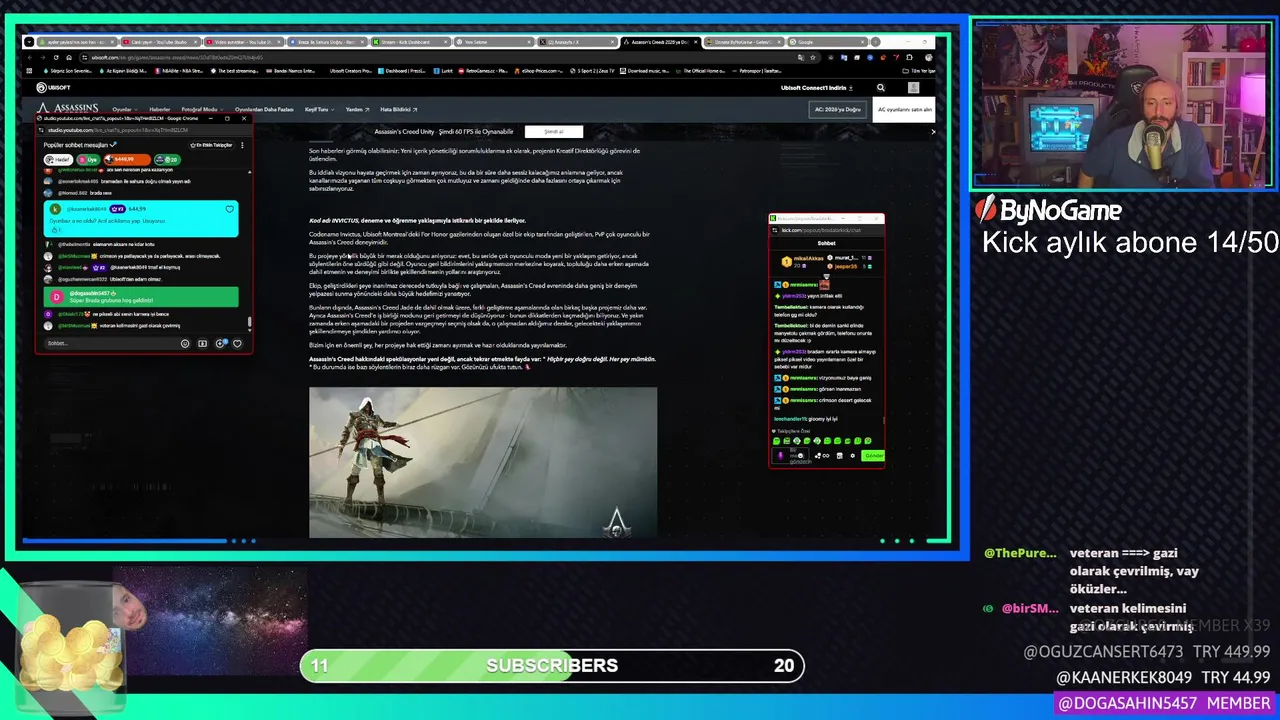1280x720 pixels.
Task: Advance banner with right arrow
Action: [933, 132]
